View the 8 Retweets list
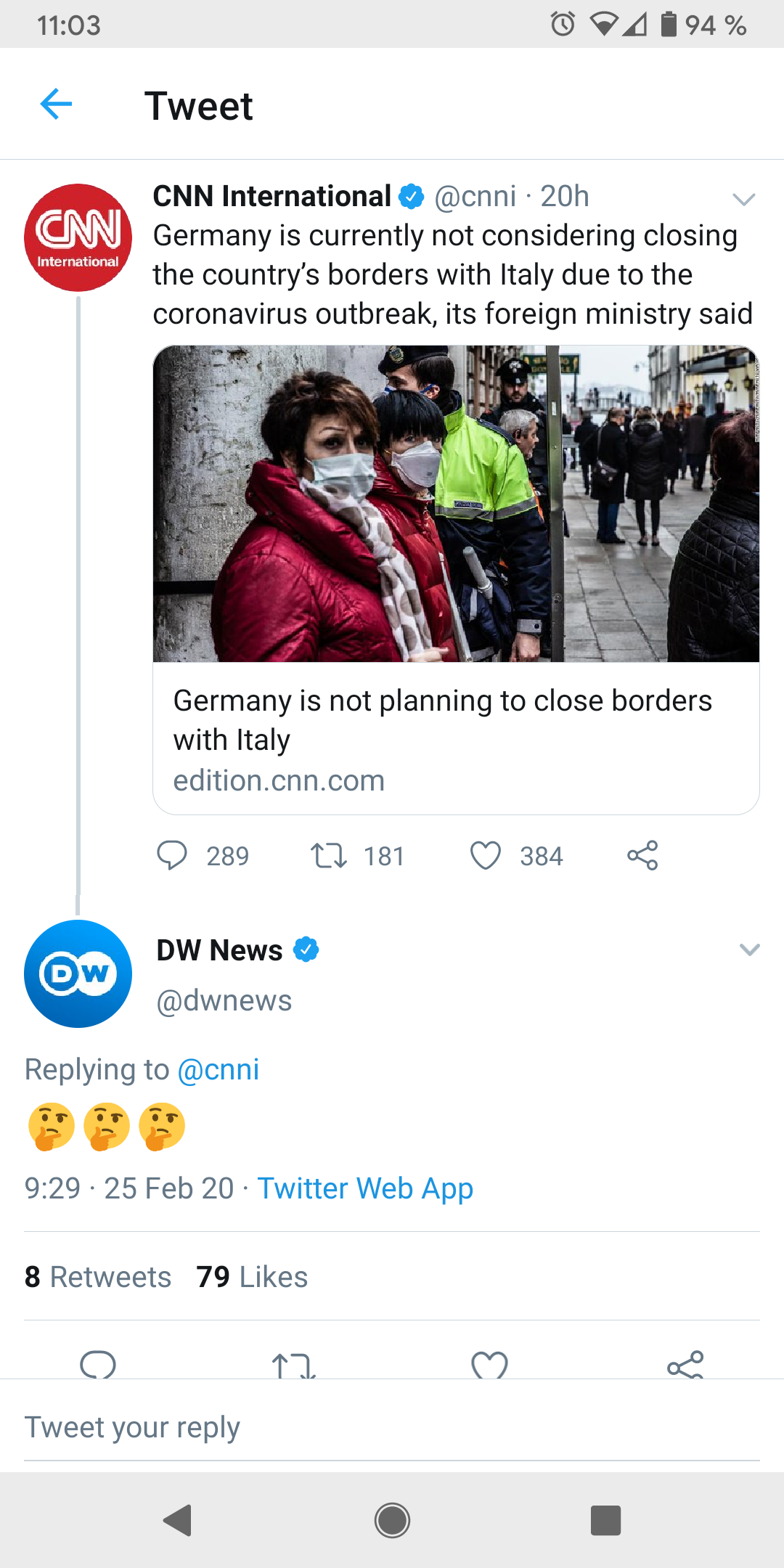 (x=98, y=1277)
